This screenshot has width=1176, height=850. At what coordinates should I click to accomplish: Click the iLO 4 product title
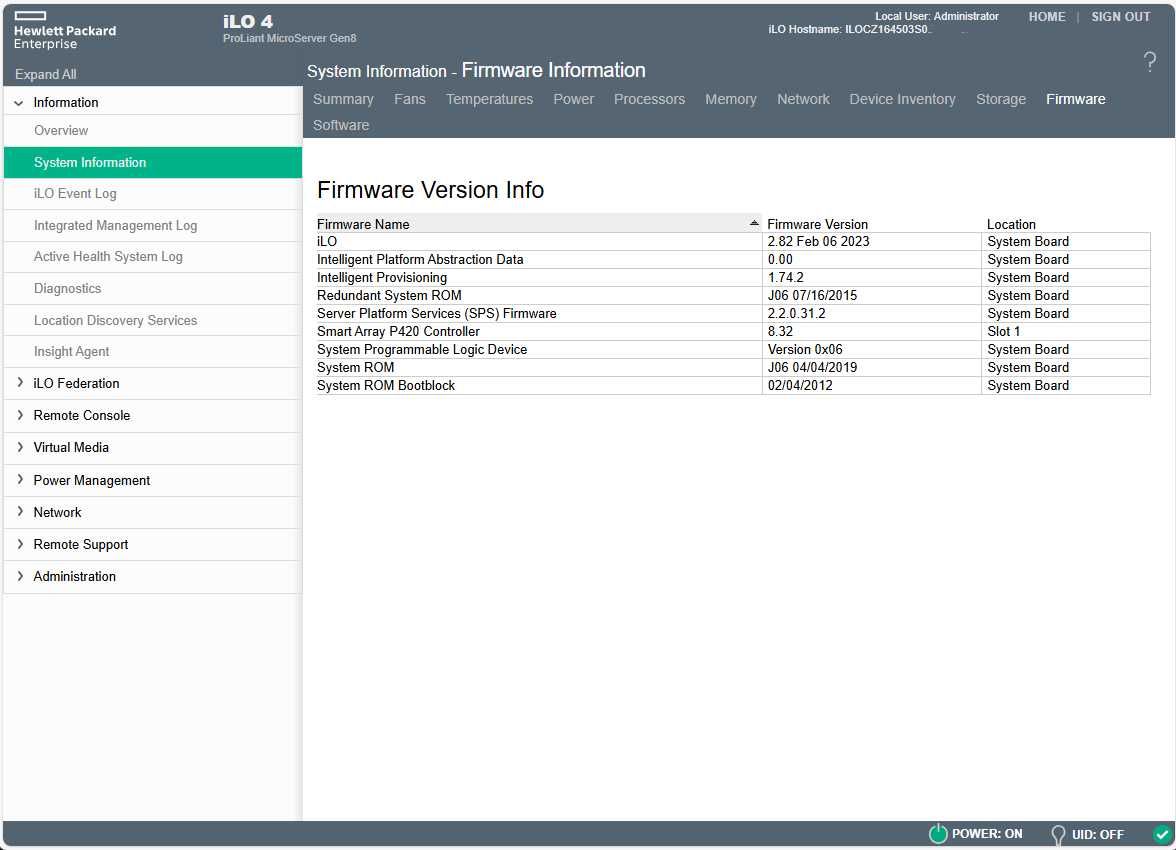(248, 21)
